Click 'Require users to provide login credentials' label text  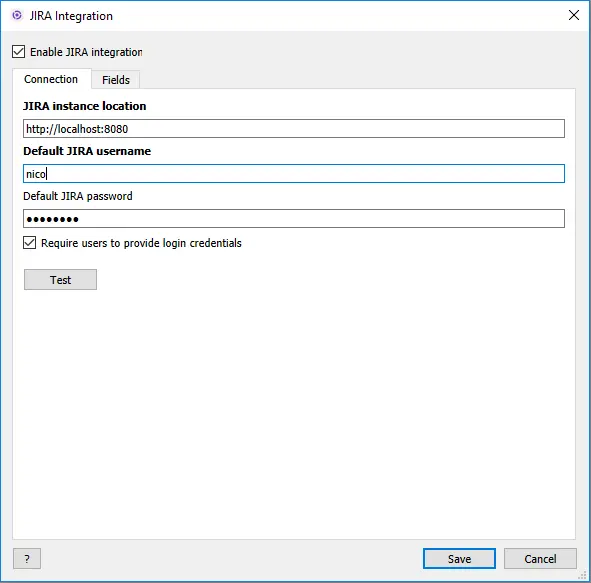pyautogui.click(x=141, y=243)
